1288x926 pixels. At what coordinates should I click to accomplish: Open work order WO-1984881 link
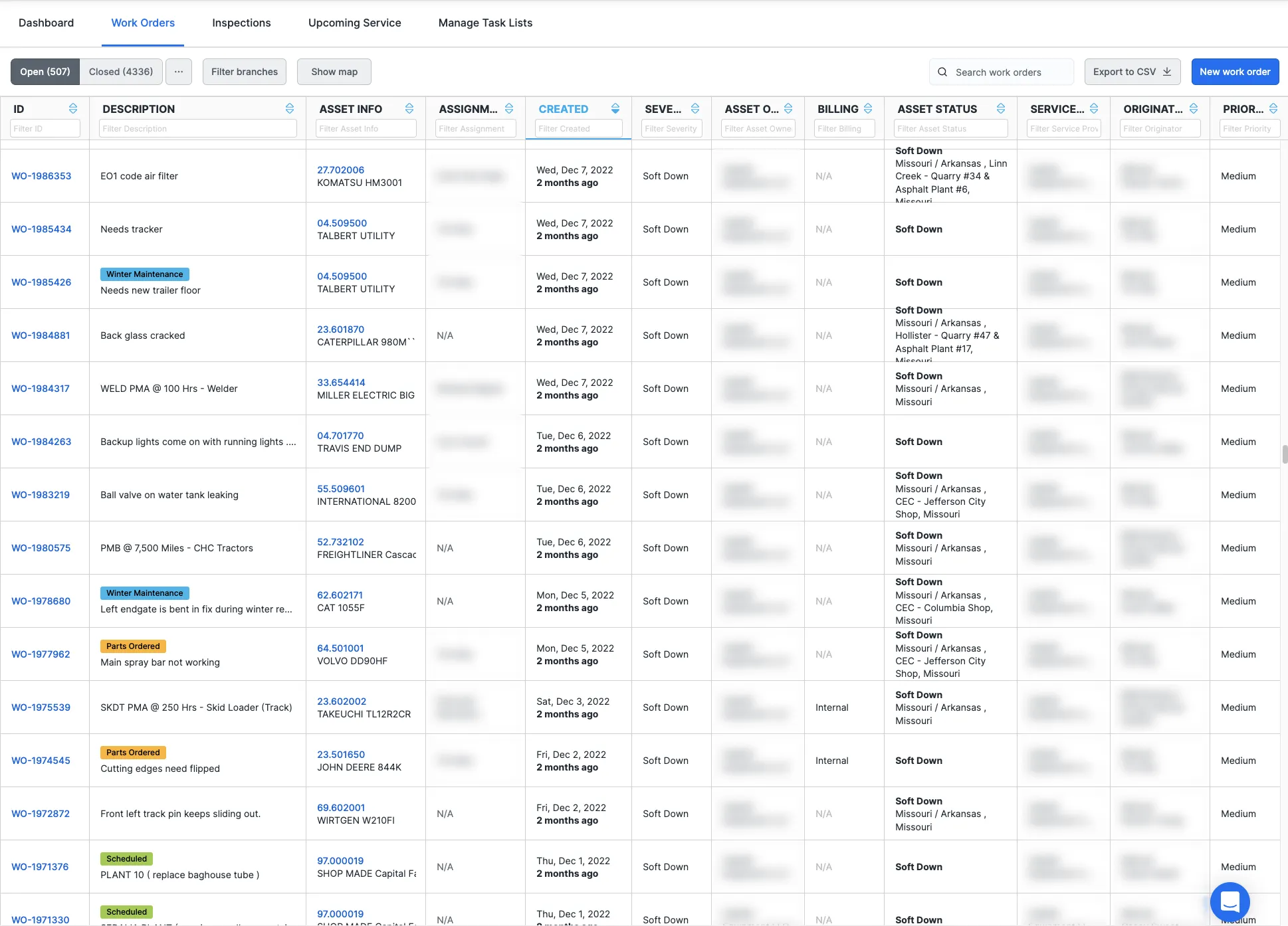tap(41, 335)
